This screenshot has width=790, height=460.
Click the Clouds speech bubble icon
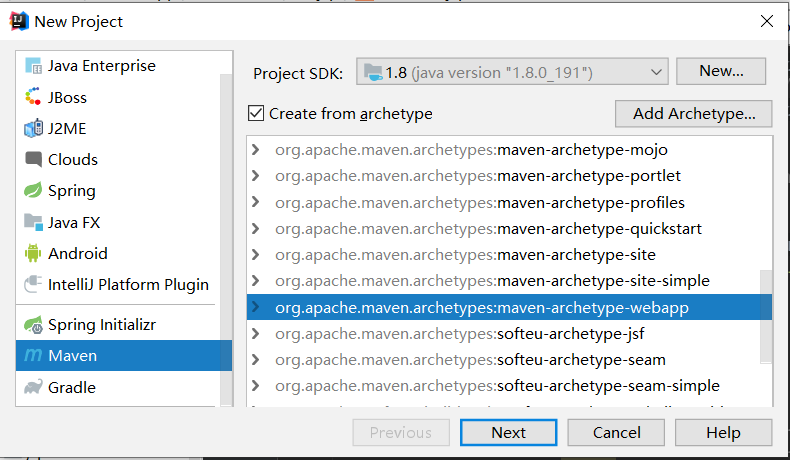click(33, 159)
